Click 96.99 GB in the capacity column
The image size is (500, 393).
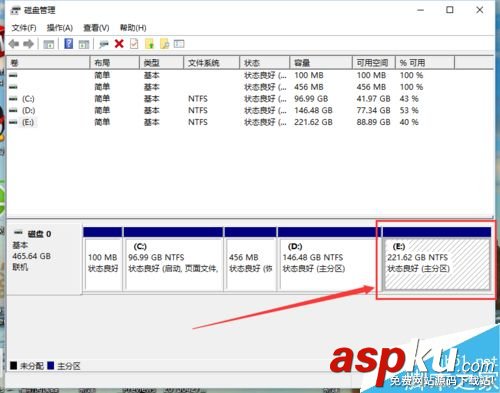click(311, 99)
